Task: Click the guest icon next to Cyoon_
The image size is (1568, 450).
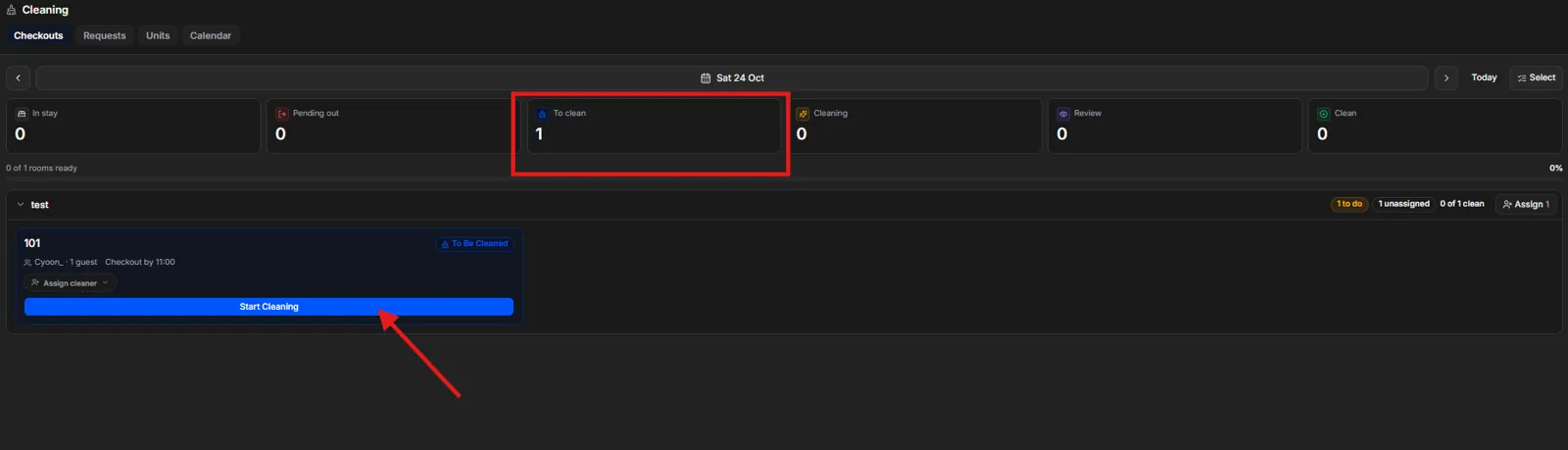Action: (27, 263)
